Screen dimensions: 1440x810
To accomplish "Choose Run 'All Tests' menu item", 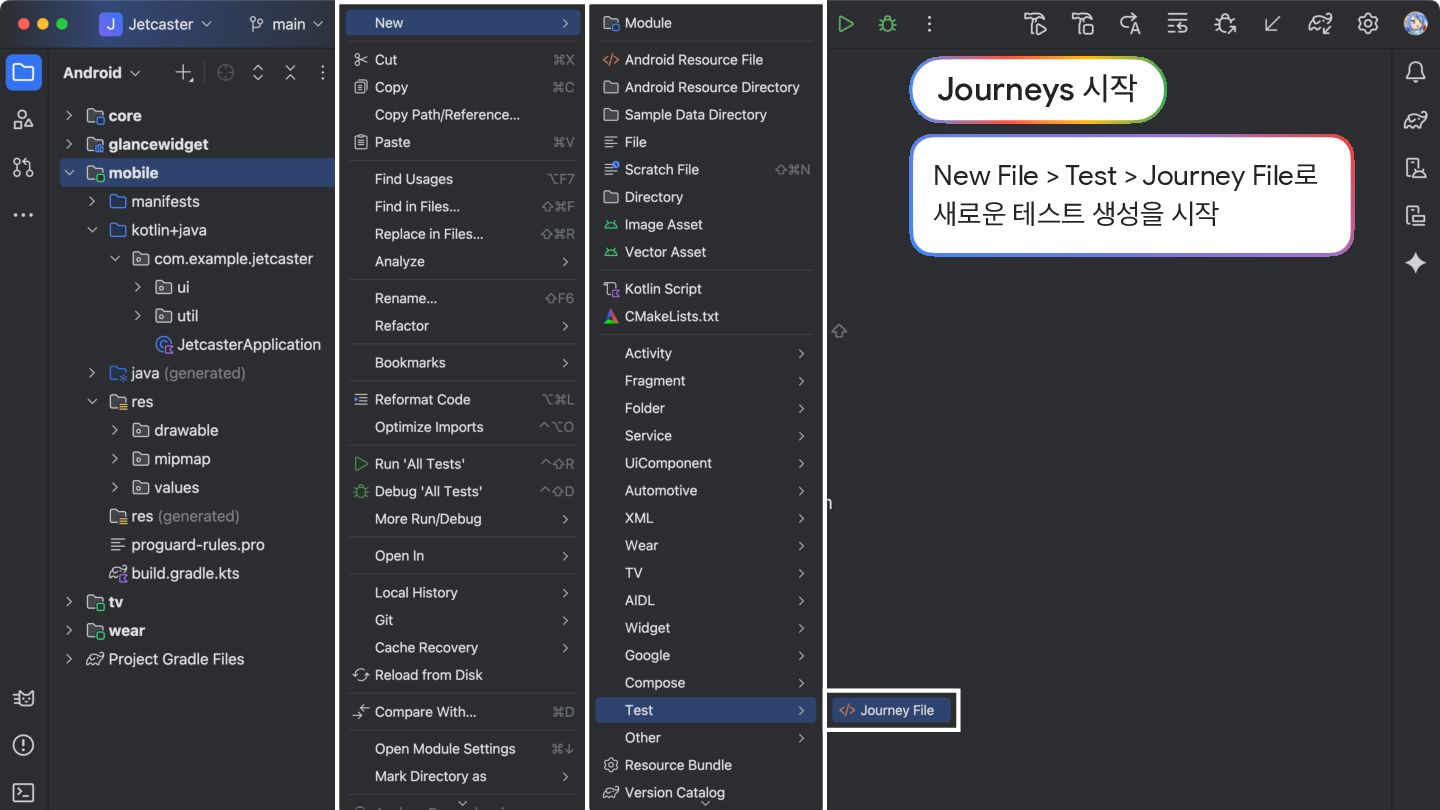I will pyautogui.click(x=463, y=464).
